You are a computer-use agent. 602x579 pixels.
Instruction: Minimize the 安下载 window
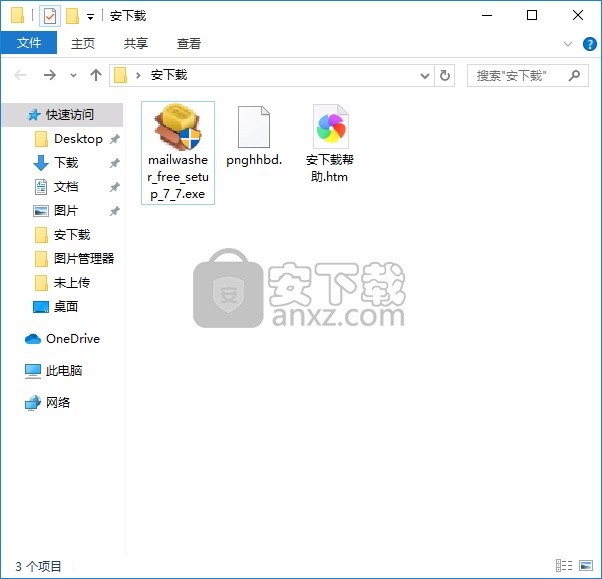(487, 15)
